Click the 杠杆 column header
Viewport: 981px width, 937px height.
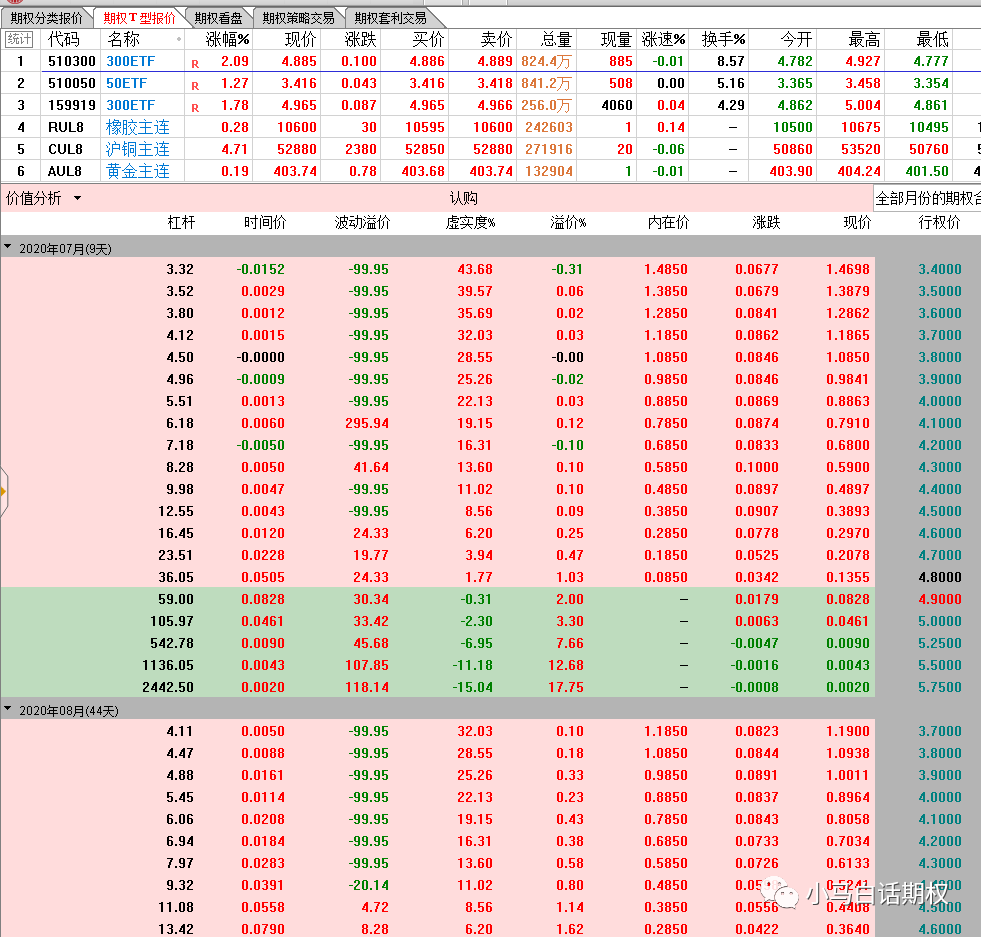point(181,222)
